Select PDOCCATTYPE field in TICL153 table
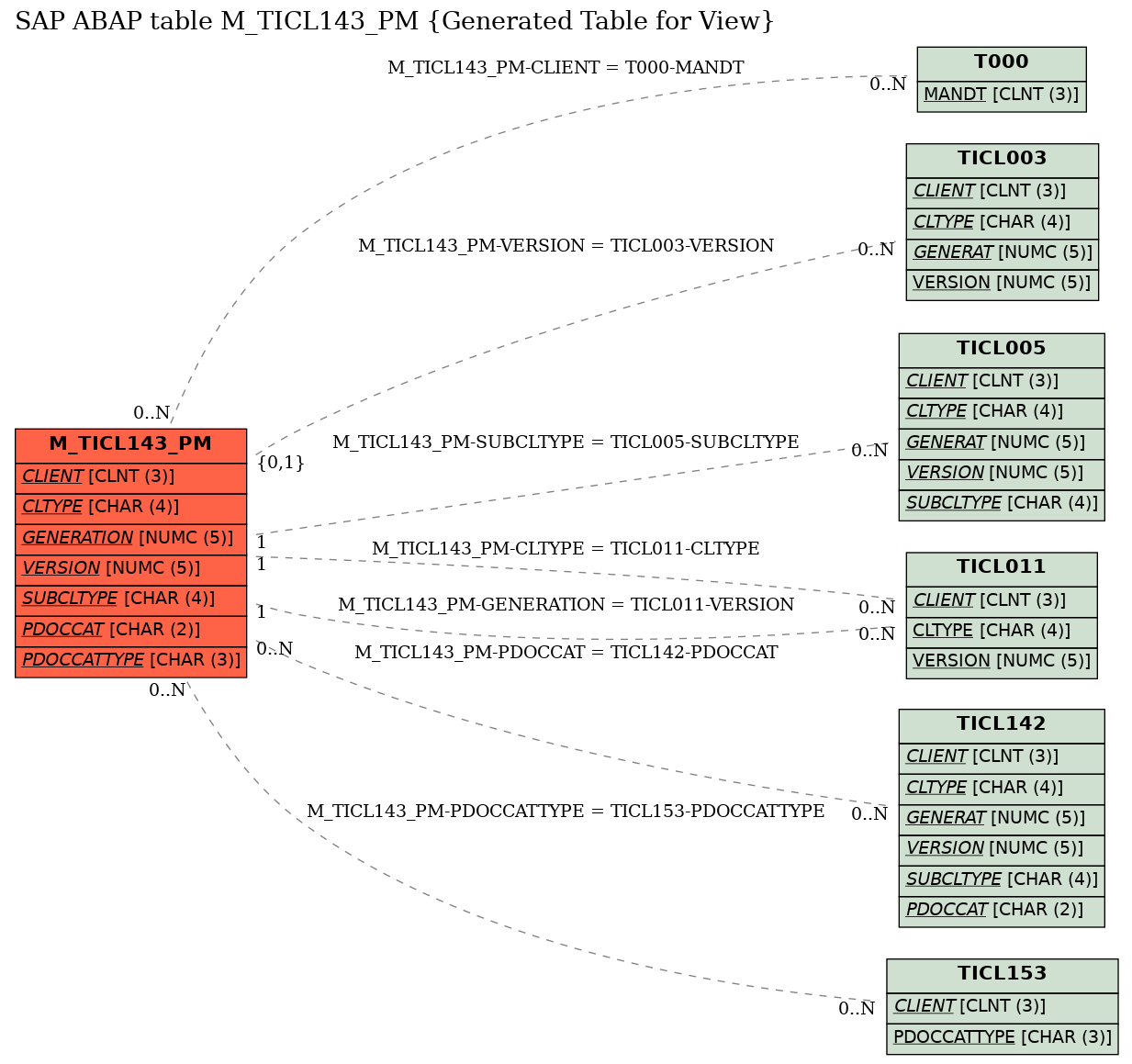 [x=1003, y=1037]
